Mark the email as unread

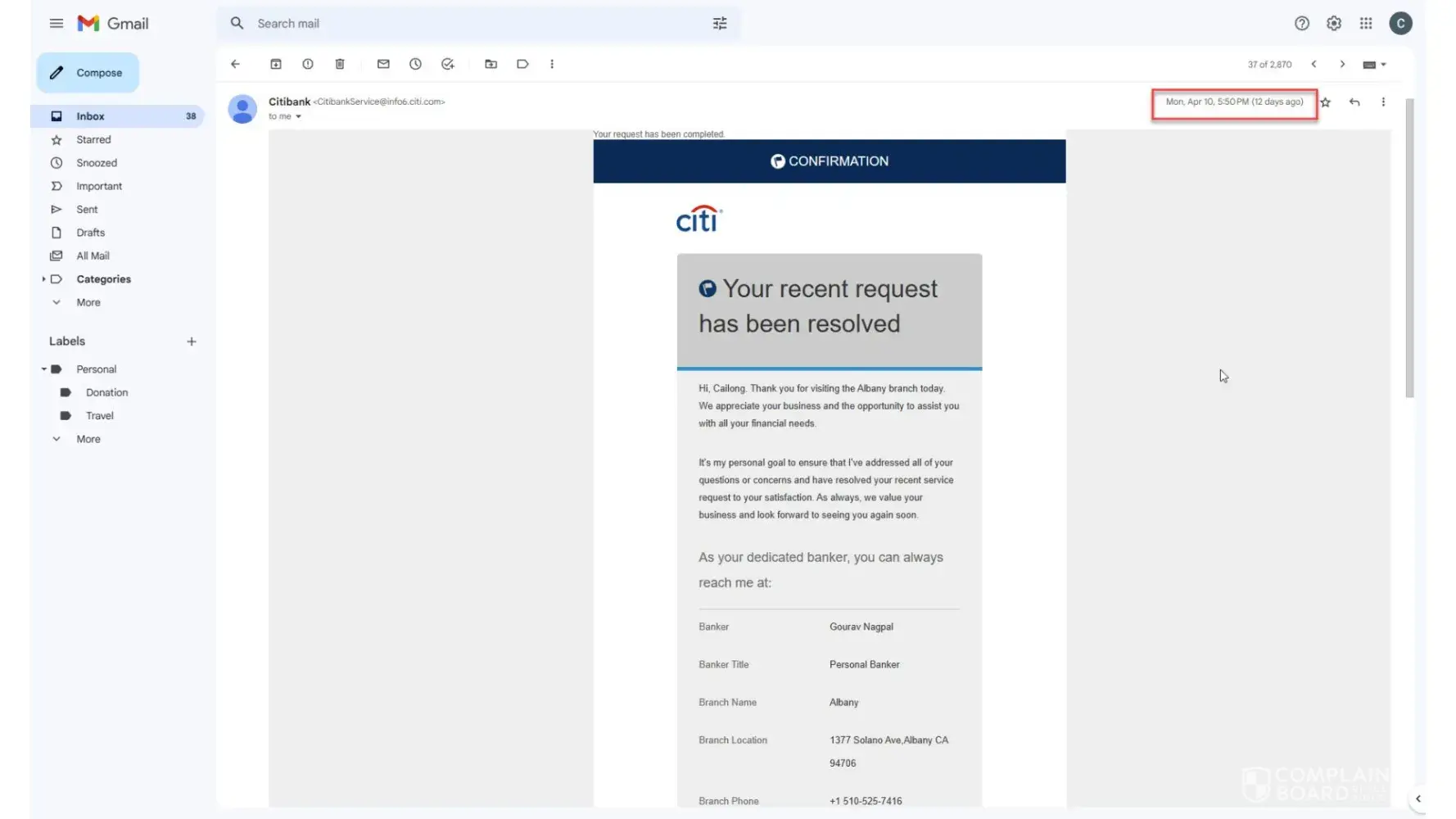[383, 64]
